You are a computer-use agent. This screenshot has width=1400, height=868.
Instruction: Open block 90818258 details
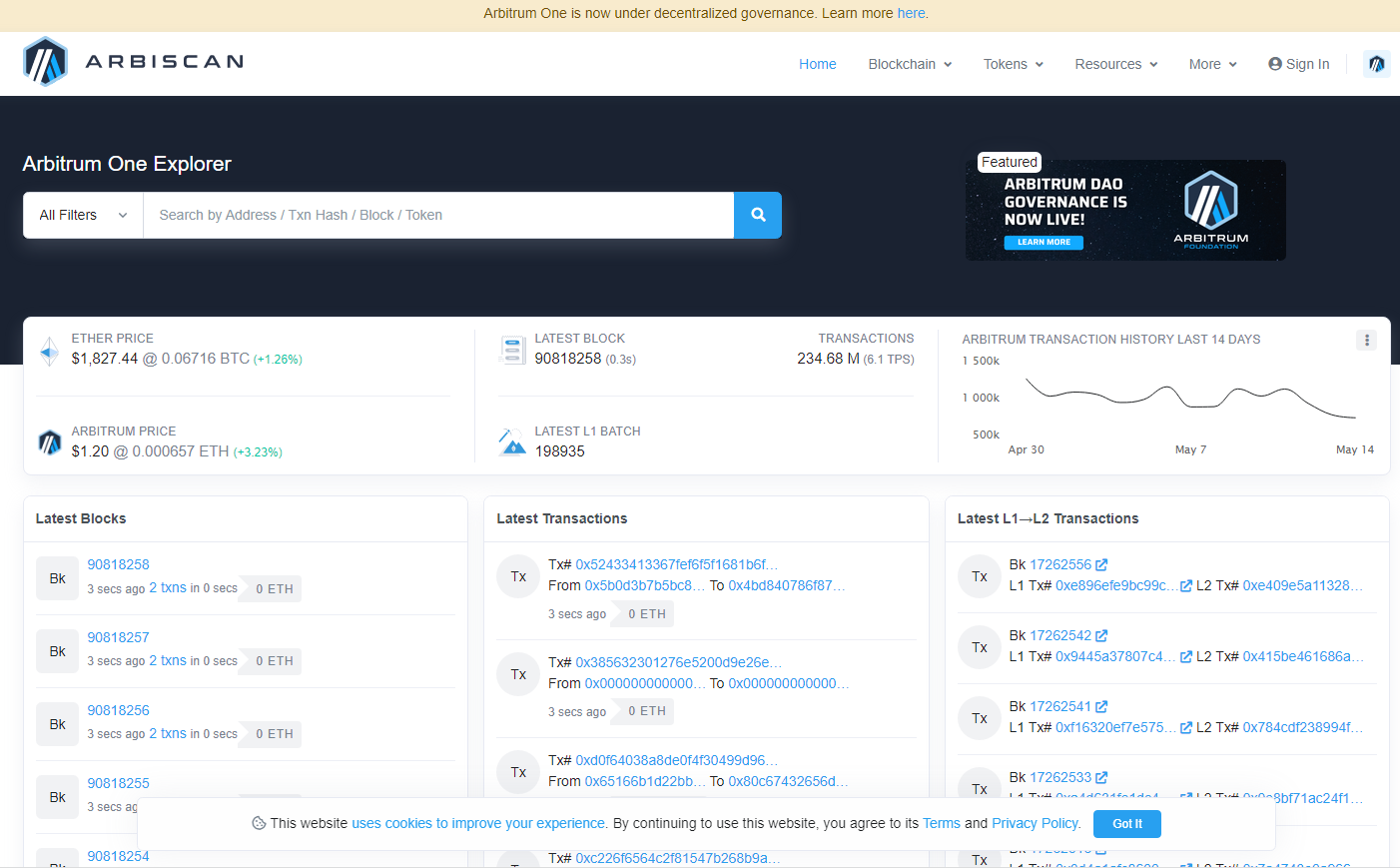tap(118, 564)
